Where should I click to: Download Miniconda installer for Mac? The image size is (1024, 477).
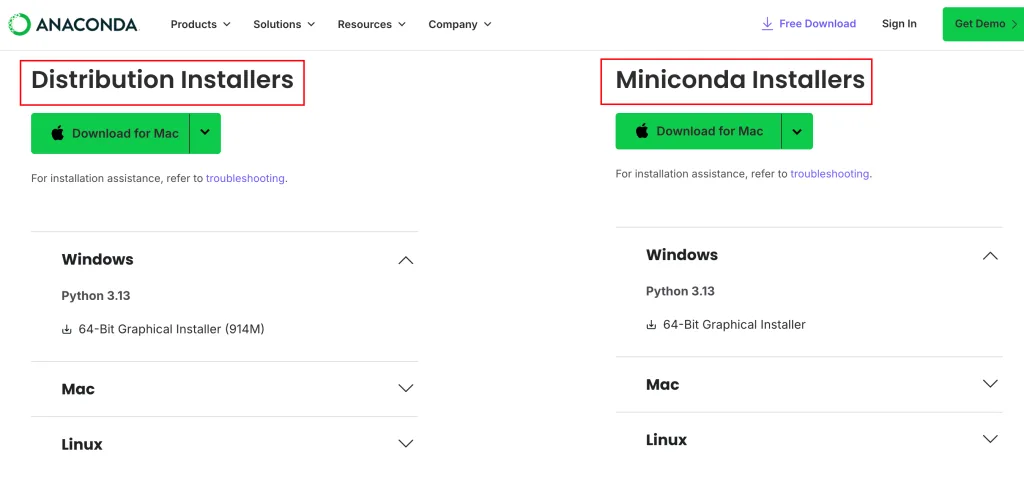point(698,131)
